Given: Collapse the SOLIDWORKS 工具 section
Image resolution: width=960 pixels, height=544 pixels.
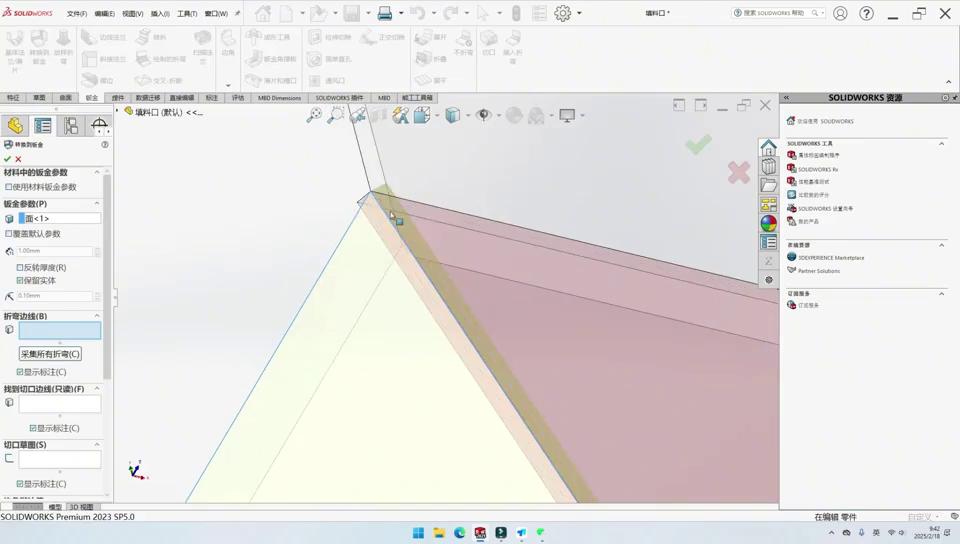Looking at the screenshot, I should point(941,144).
